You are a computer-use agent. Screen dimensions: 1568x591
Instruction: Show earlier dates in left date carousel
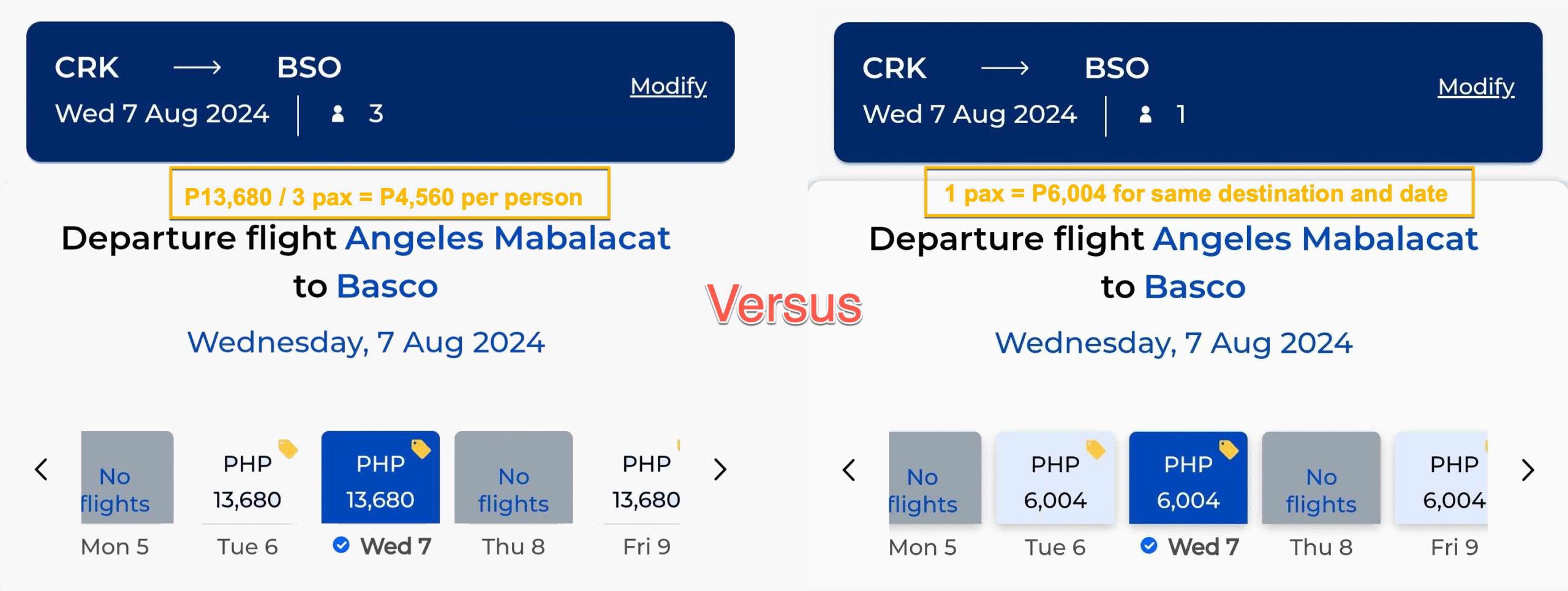click(x=41, y=470)
